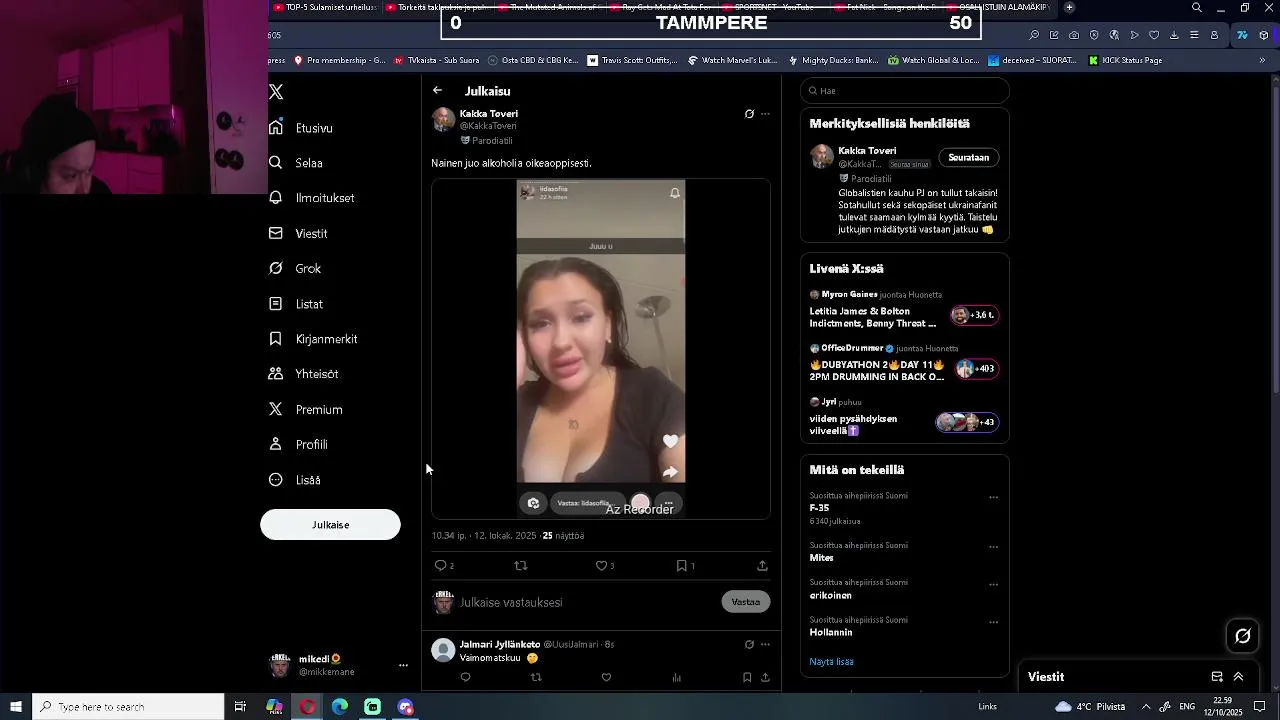
Task: Click the share icon under post
Action: click(762, 566)
